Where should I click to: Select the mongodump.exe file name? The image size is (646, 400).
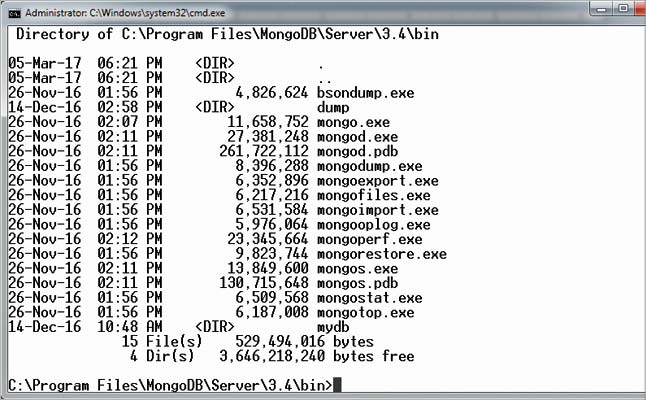pyautogui.click(x=370, y=166)
